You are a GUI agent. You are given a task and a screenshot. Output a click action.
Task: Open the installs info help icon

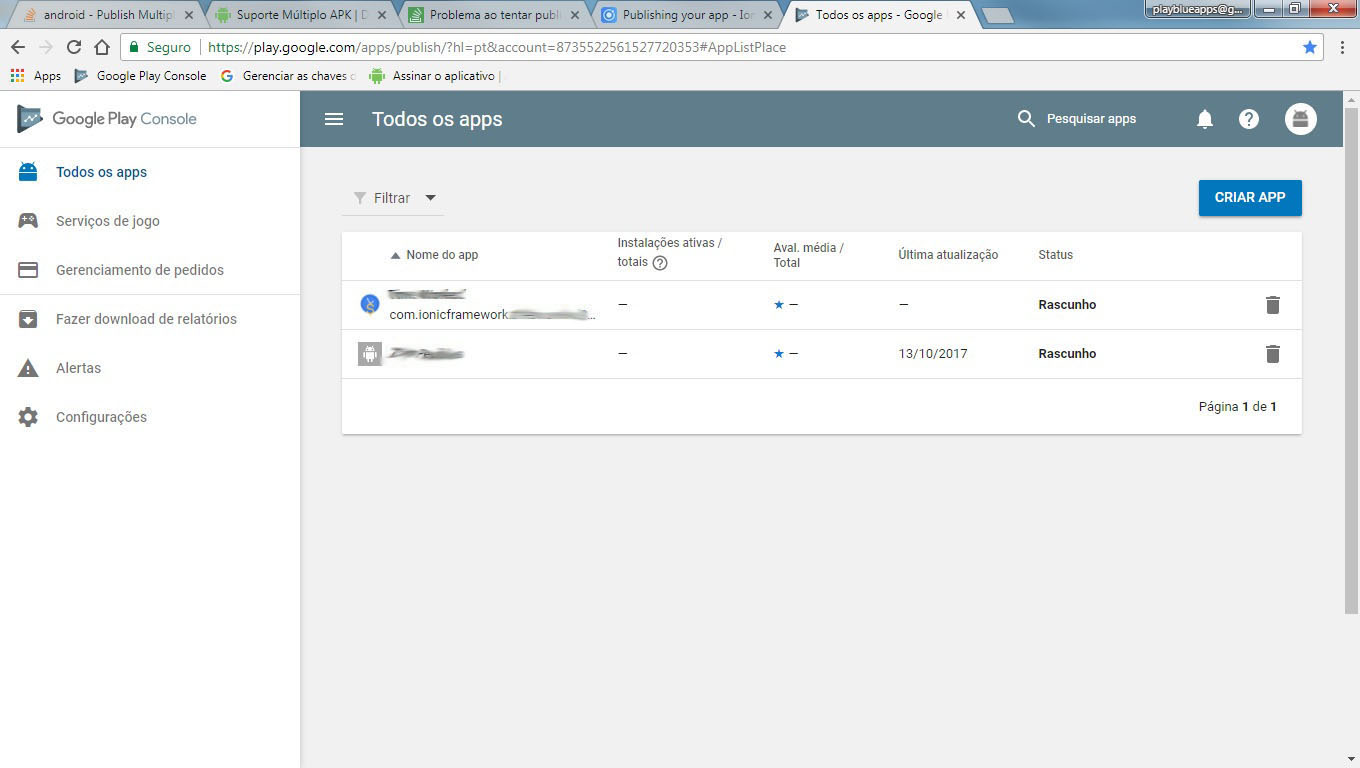pos(660,263)
